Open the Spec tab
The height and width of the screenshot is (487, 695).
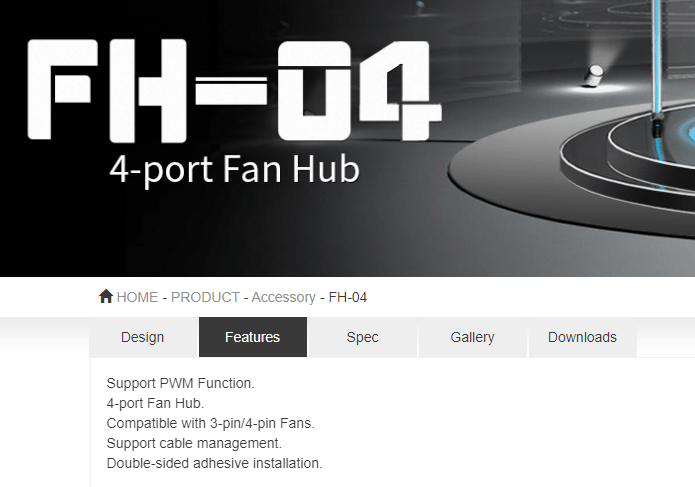(x=363, y=337)
